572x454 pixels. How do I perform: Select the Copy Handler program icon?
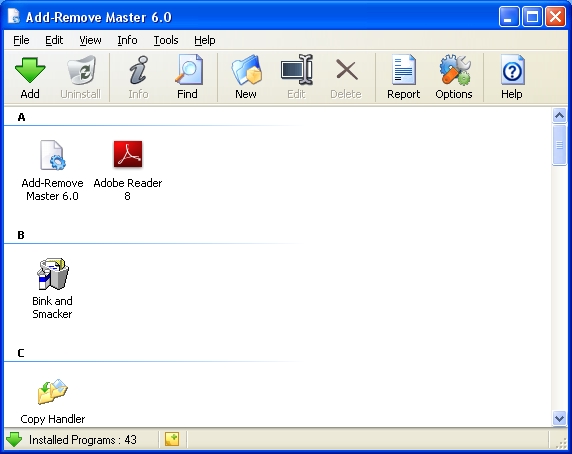click(x=53, y=391)
